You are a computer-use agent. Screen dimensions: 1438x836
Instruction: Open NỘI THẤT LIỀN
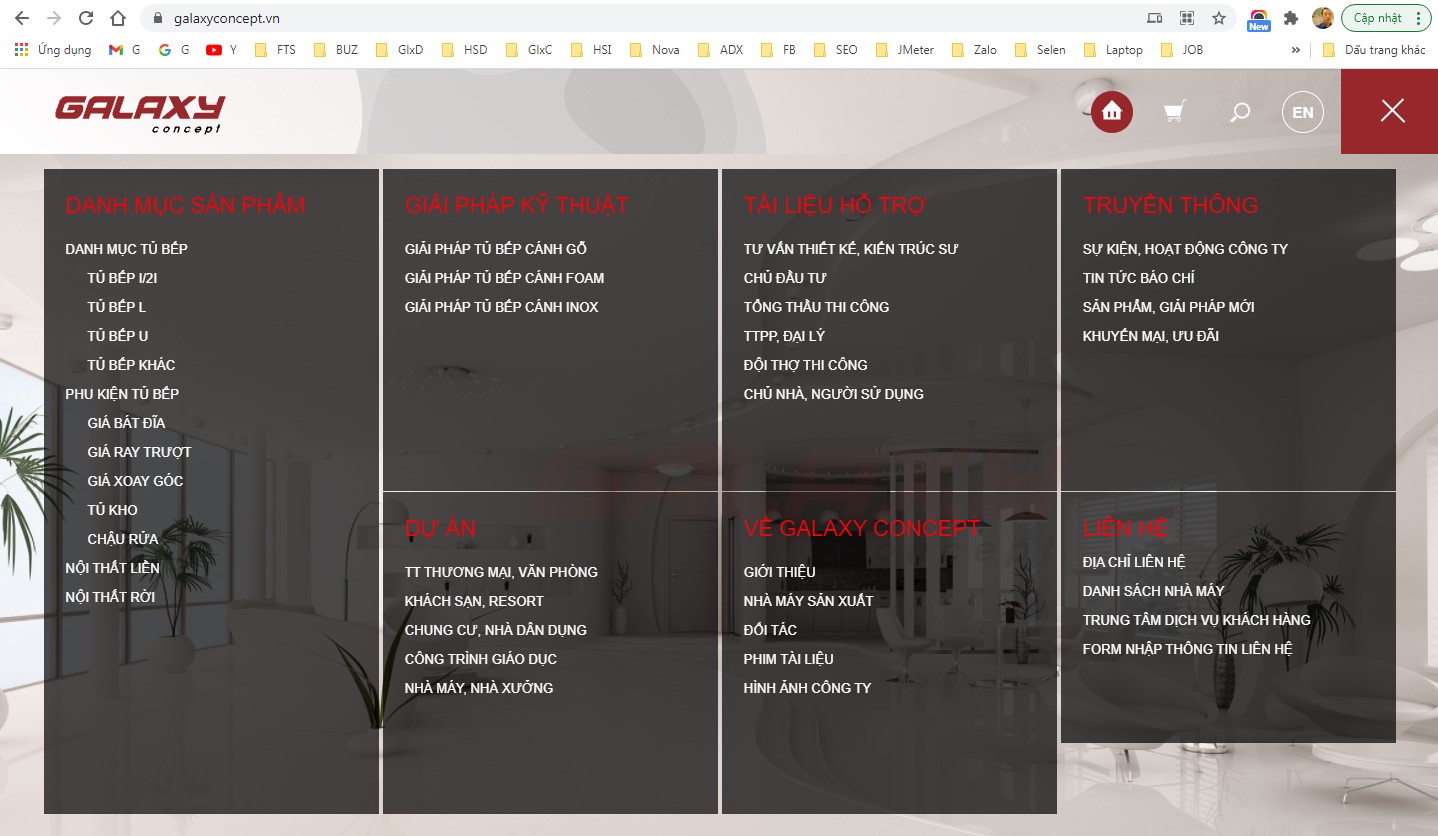point(112,568)
